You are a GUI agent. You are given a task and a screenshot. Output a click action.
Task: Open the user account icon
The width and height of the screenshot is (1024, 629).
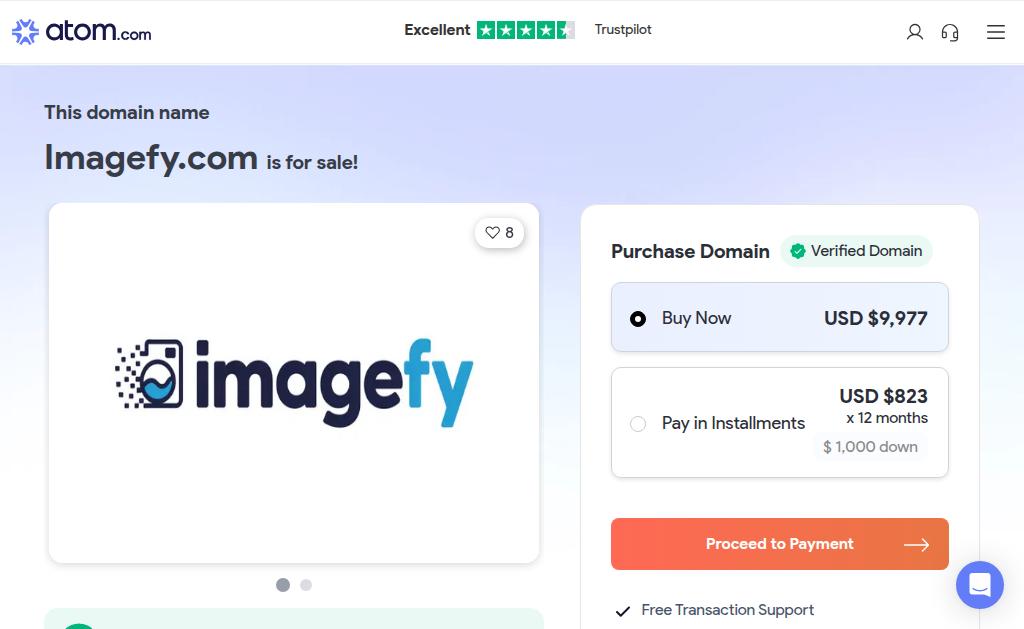pyautogui.click(x=914, y=32)
